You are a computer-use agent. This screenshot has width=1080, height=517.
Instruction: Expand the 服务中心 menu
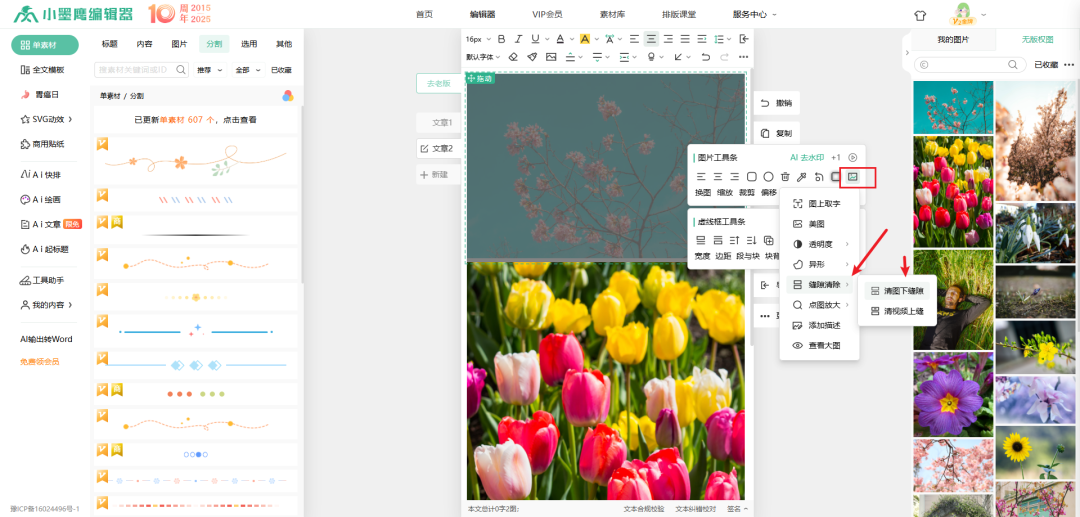point(754,14)
